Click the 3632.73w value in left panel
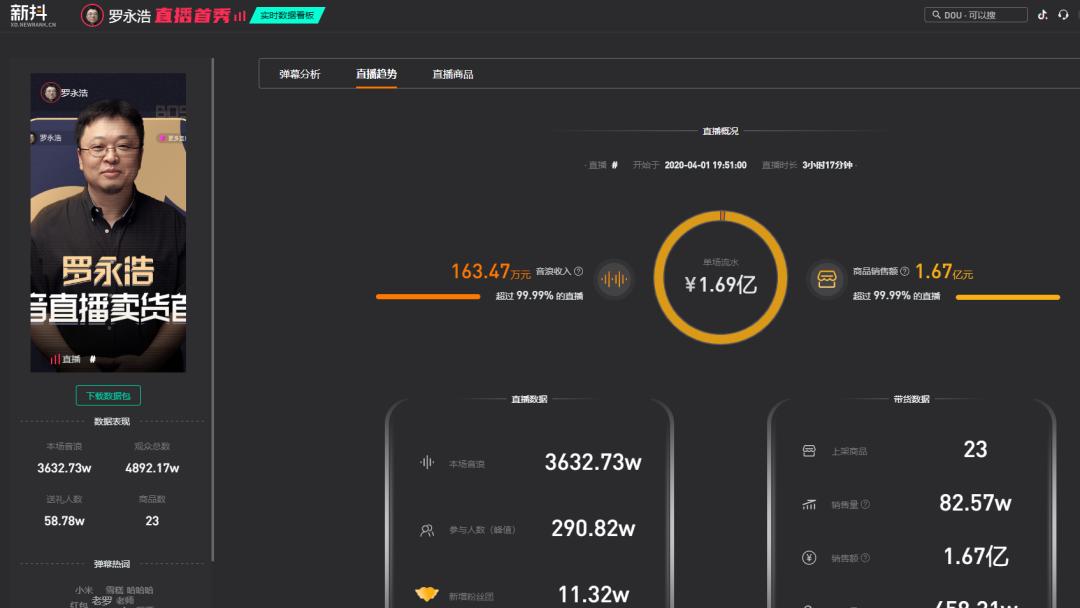1080x608 pixels. pyautogui.click(x=64, y=468)
